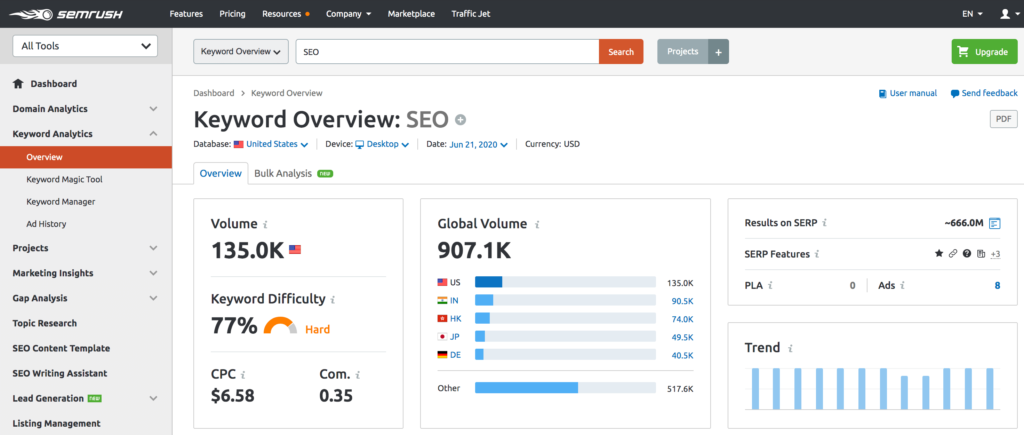This screenshot has width=1024, height=435.
Task: Click the question mark SERP feature icon
Action: [x=967, y=254]
